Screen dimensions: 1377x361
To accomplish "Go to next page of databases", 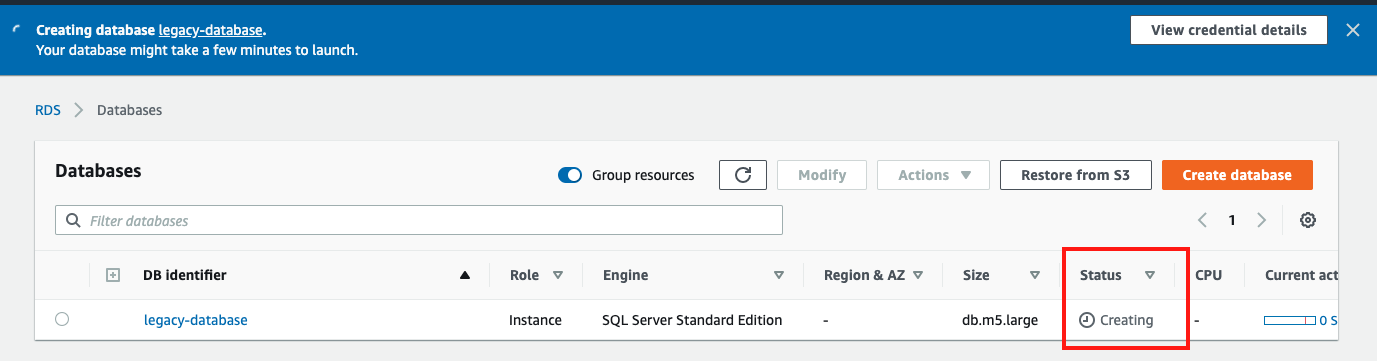I will (1262, 220).
